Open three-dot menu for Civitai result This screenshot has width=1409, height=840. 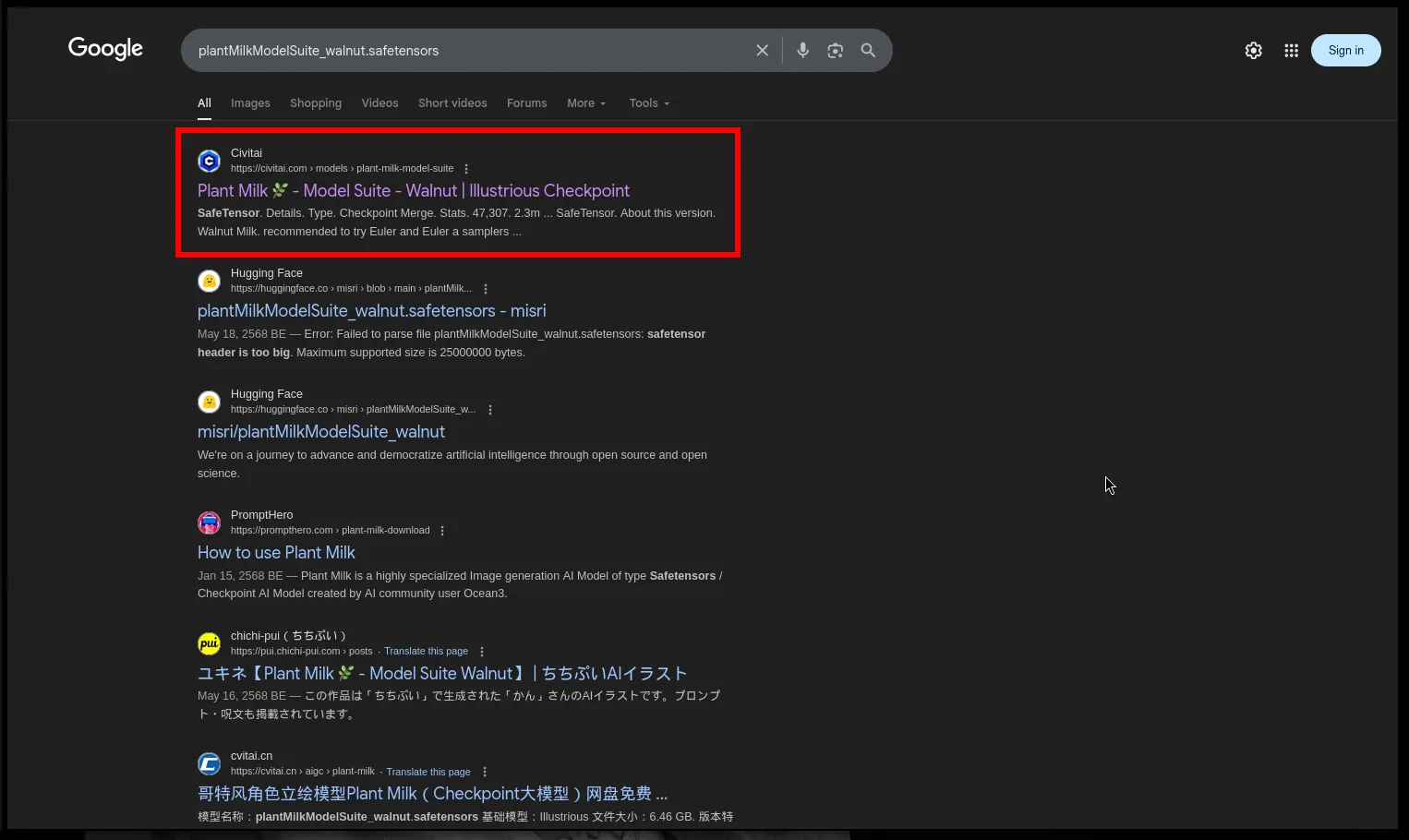[466, 169]
